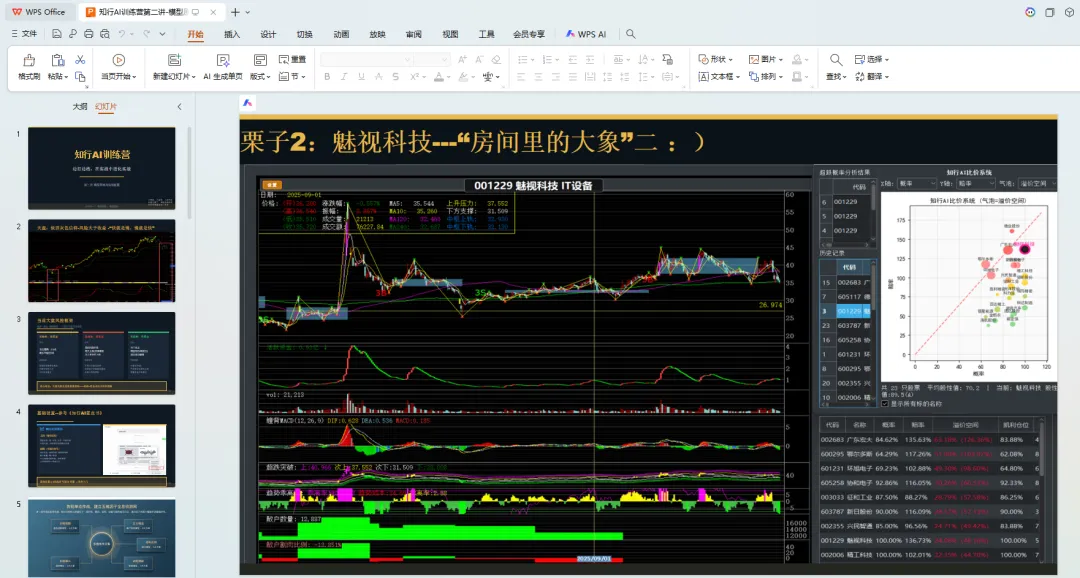The height and width of the screenshot is (578, 1080).
Task: Open the 版式 layout dropdown arrow
Action: pyautogui.click(x=269, y=77)
